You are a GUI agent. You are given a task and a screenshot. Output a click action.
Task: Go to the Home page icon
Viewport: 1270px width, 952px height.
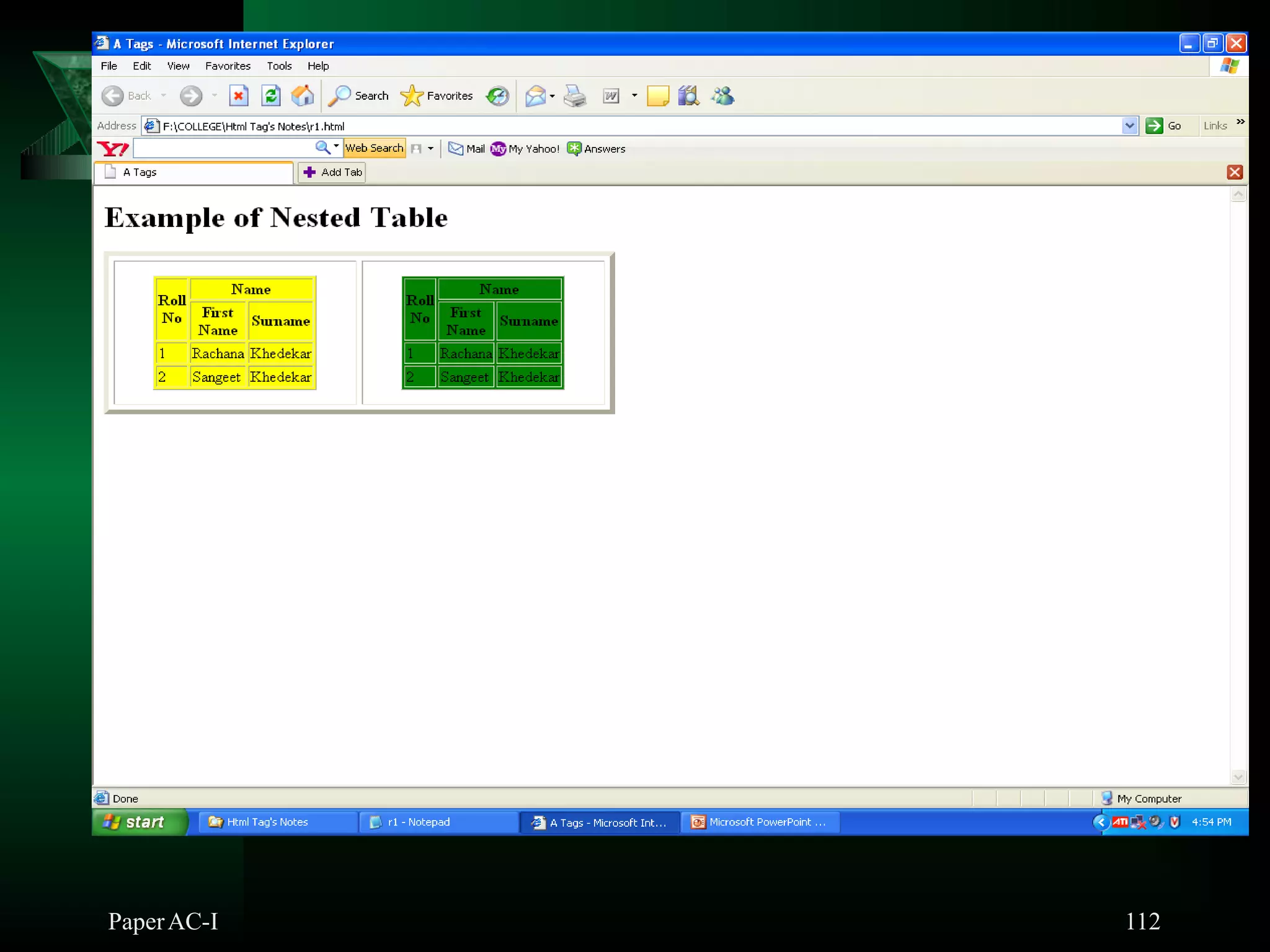[x=303, y=96]
